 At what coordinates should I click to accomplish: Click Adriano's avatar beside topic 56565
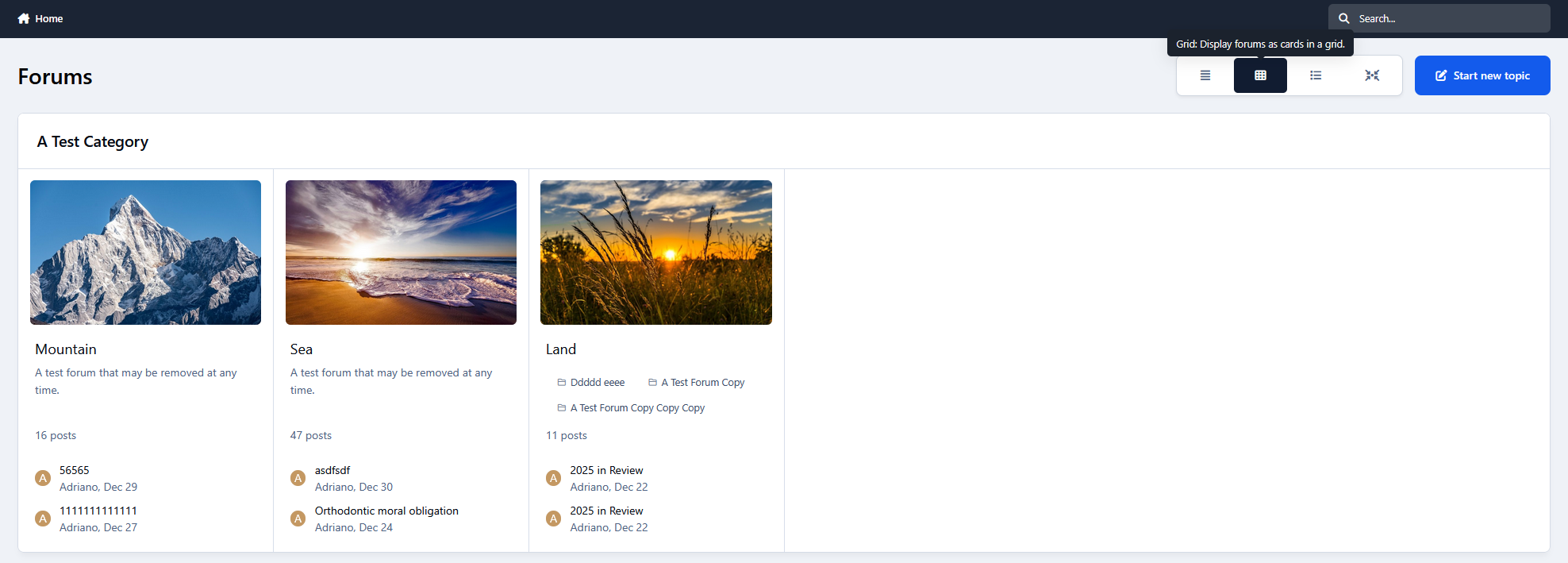pos(43,478)
